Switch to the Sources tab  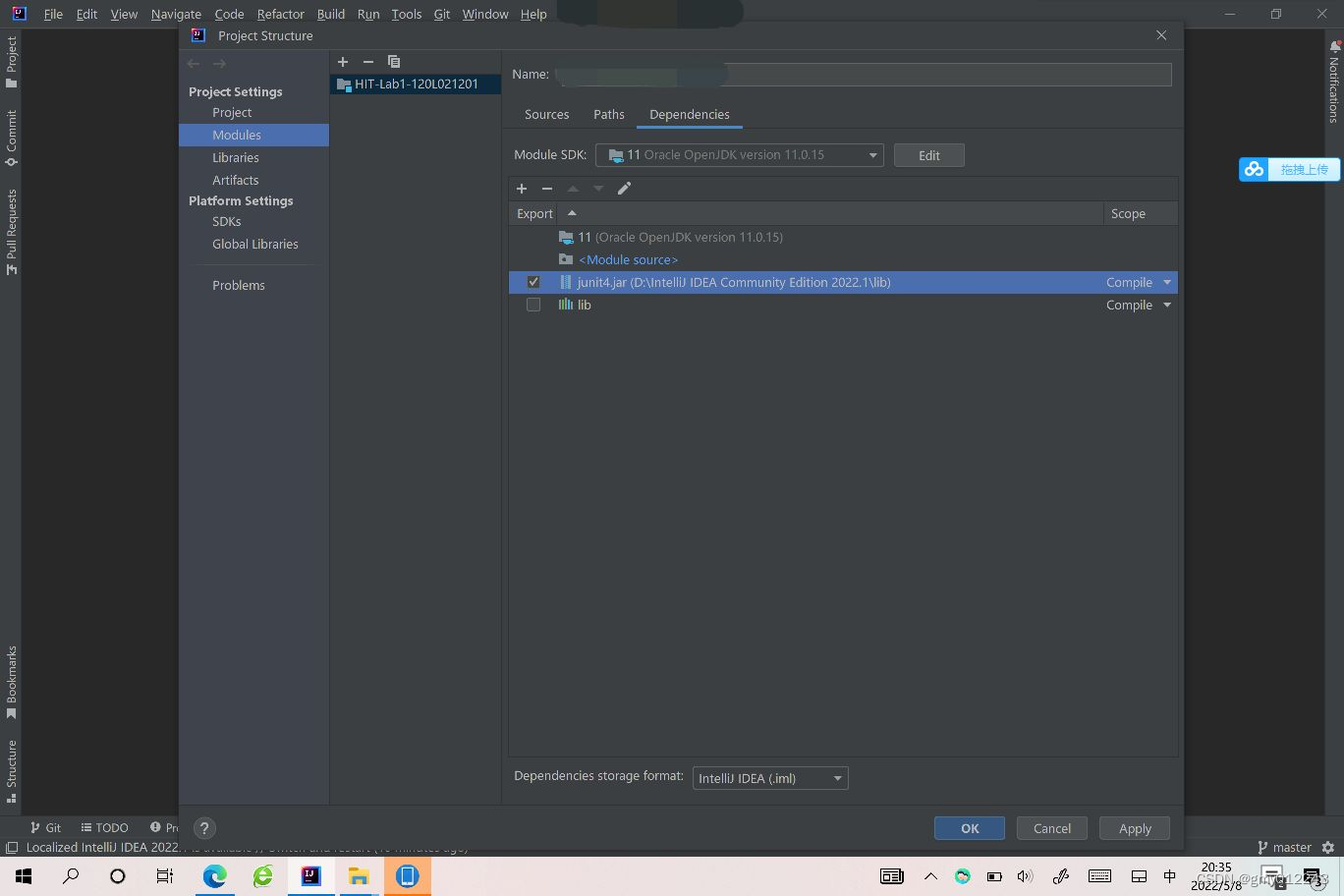[x=546, y=114]
